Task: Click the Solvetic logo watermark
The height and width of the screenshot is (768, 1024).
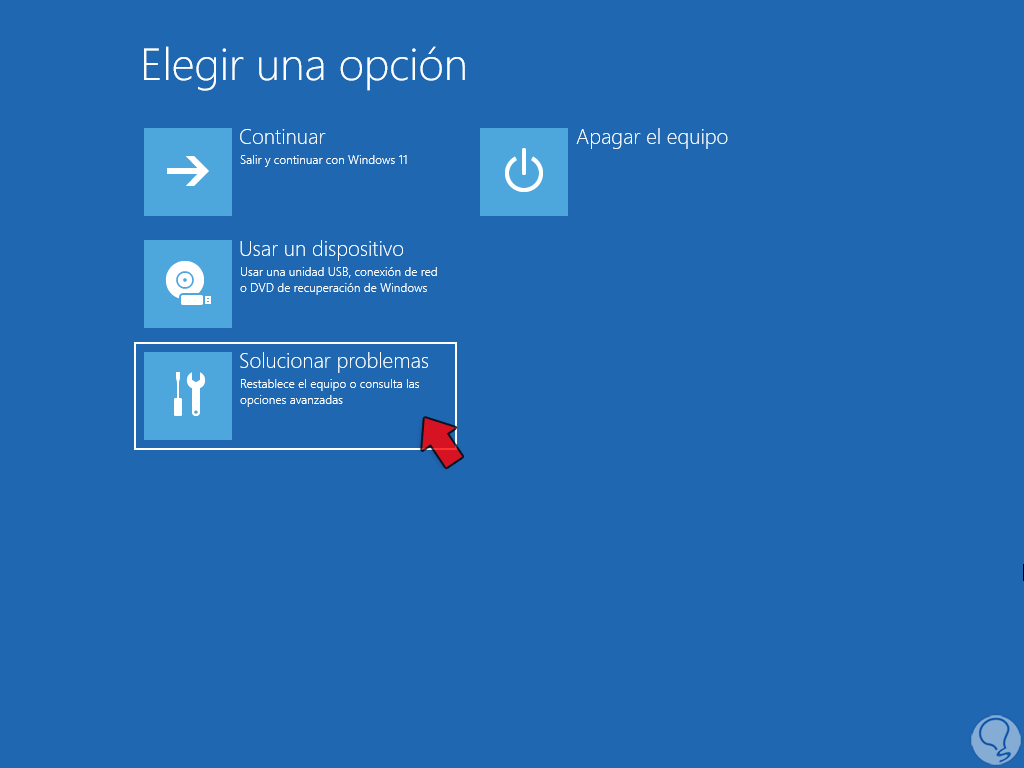Action: [995, 739]
